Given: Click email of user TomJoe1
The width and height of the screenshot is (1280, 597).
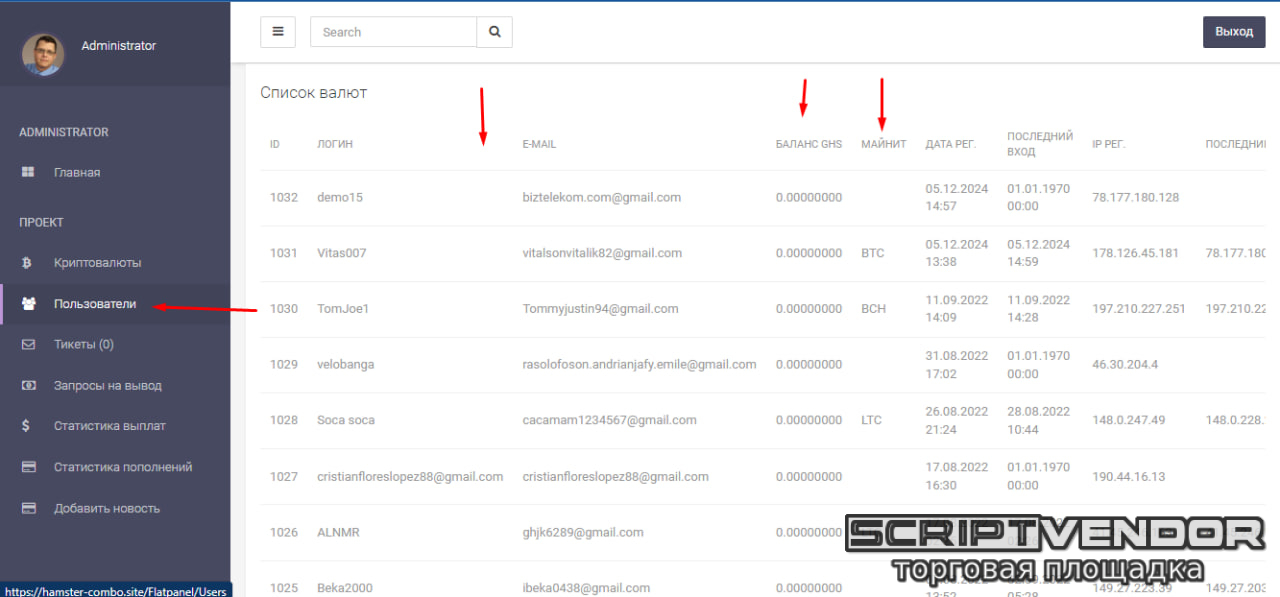Looking at the screenshot, I should [x=600, y=309].
